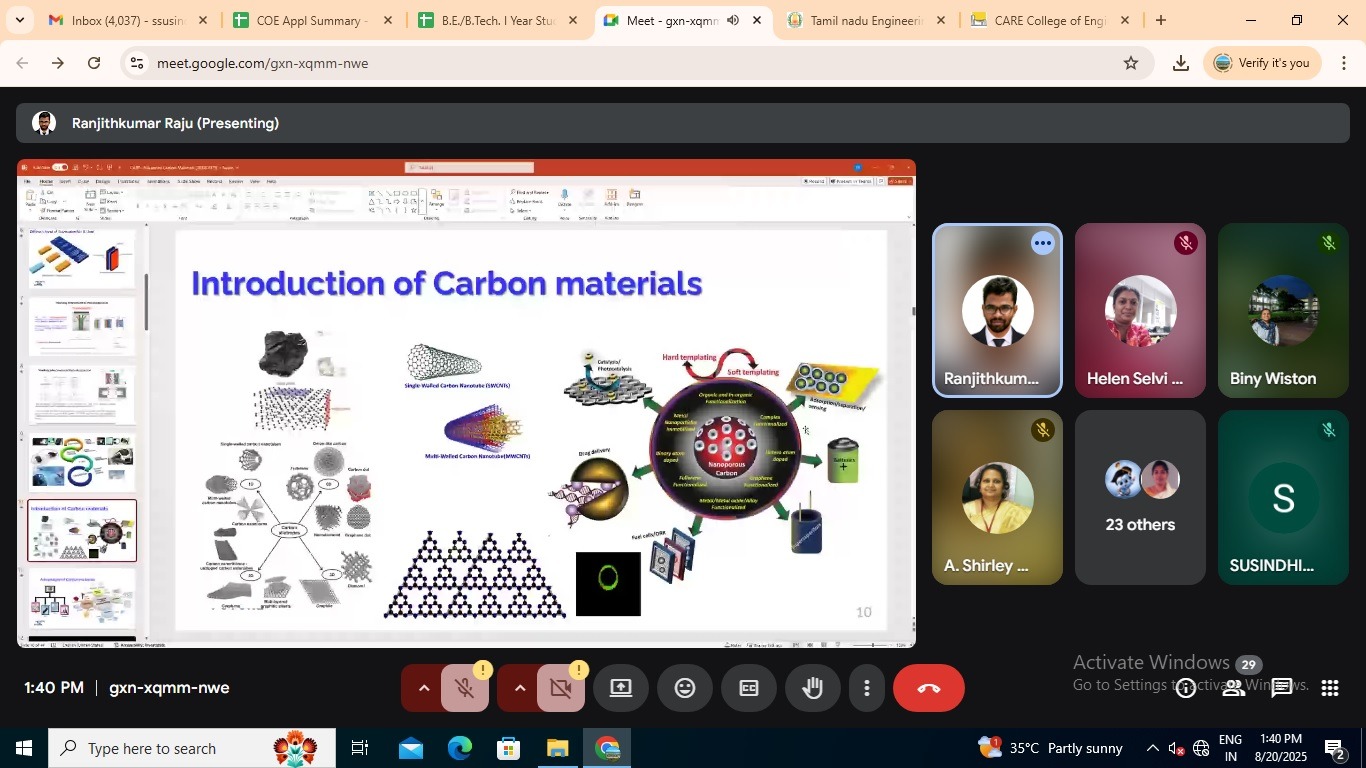Screen dimensions: 1366x768
Task: Turn on the camera in Meet
Action: 560,688
